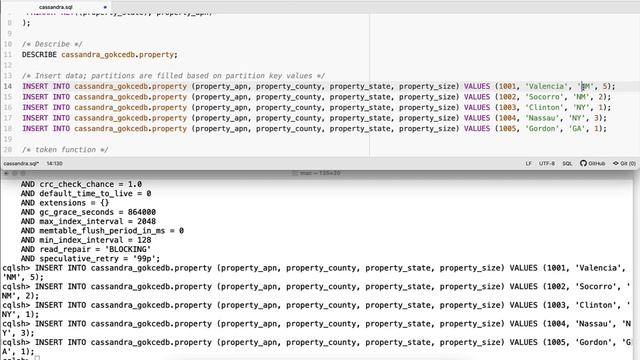Click 'Gordon' on editor line 18
640x360 pixels.
pyautogui.click(x=542, y=129)
